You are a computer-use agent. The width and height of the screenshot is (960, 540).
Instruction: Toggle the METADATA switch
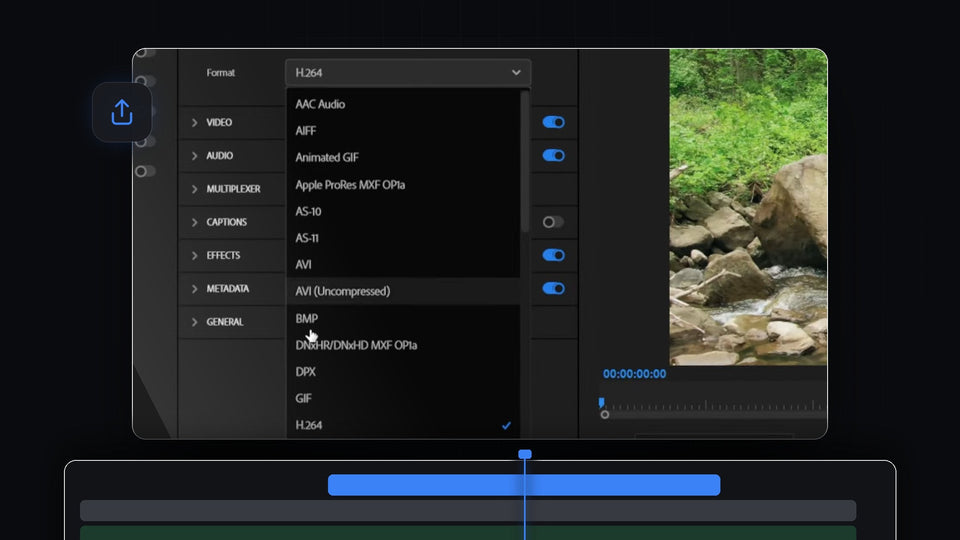553,288
